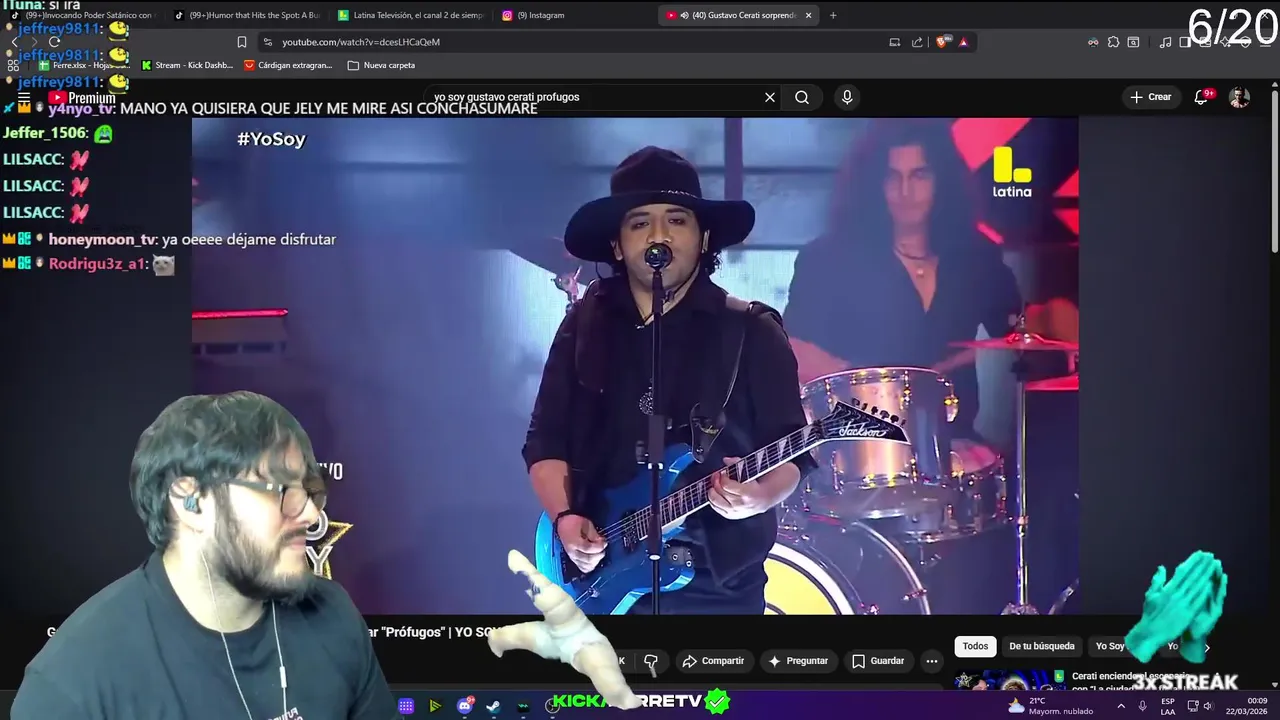Start voice search with microphone icon
The image size is (1280, 720).
coord(847,97)
